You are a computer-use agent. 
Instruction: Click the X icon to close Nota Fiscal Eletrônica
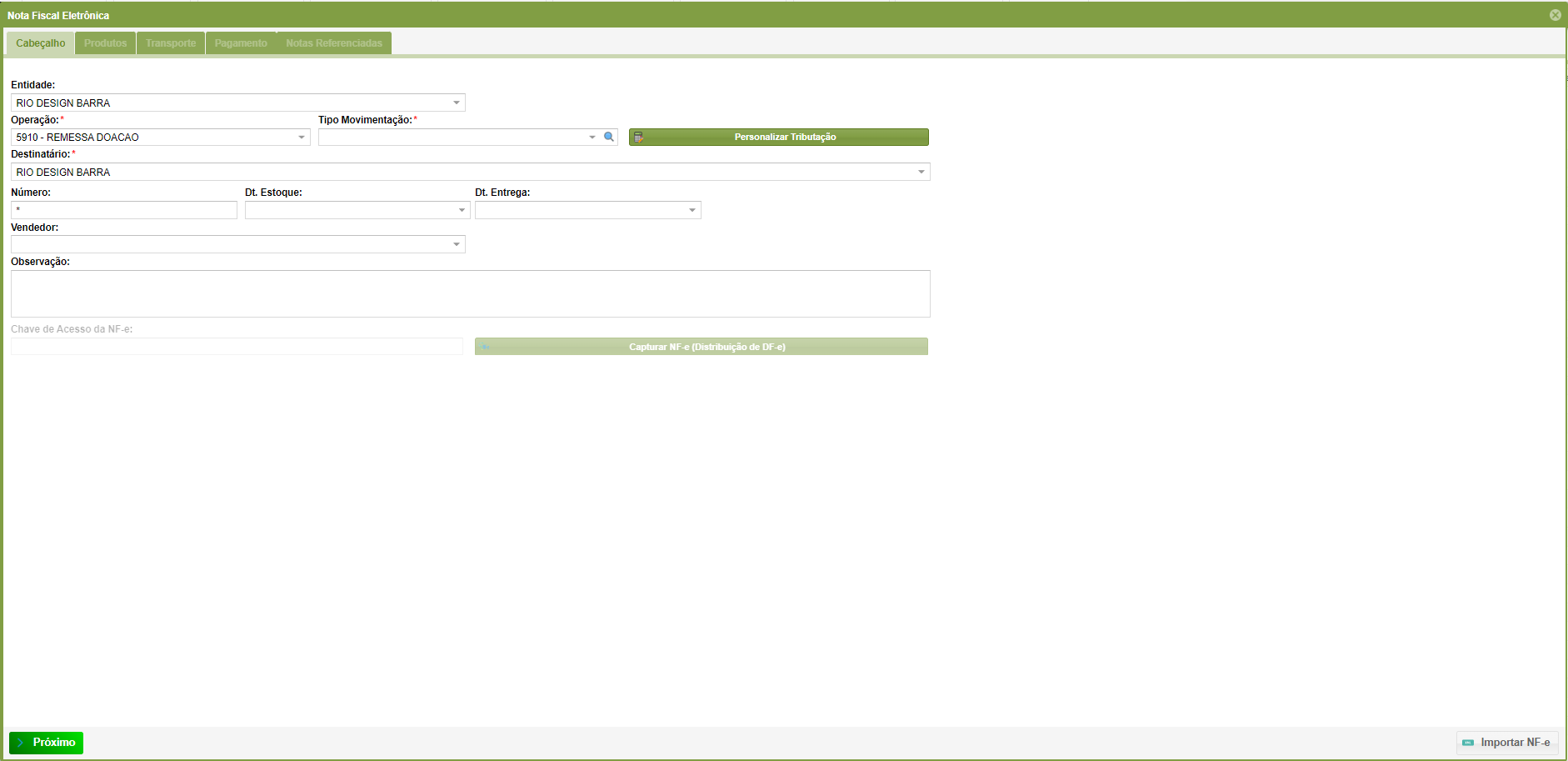(x=1555, y=14)
